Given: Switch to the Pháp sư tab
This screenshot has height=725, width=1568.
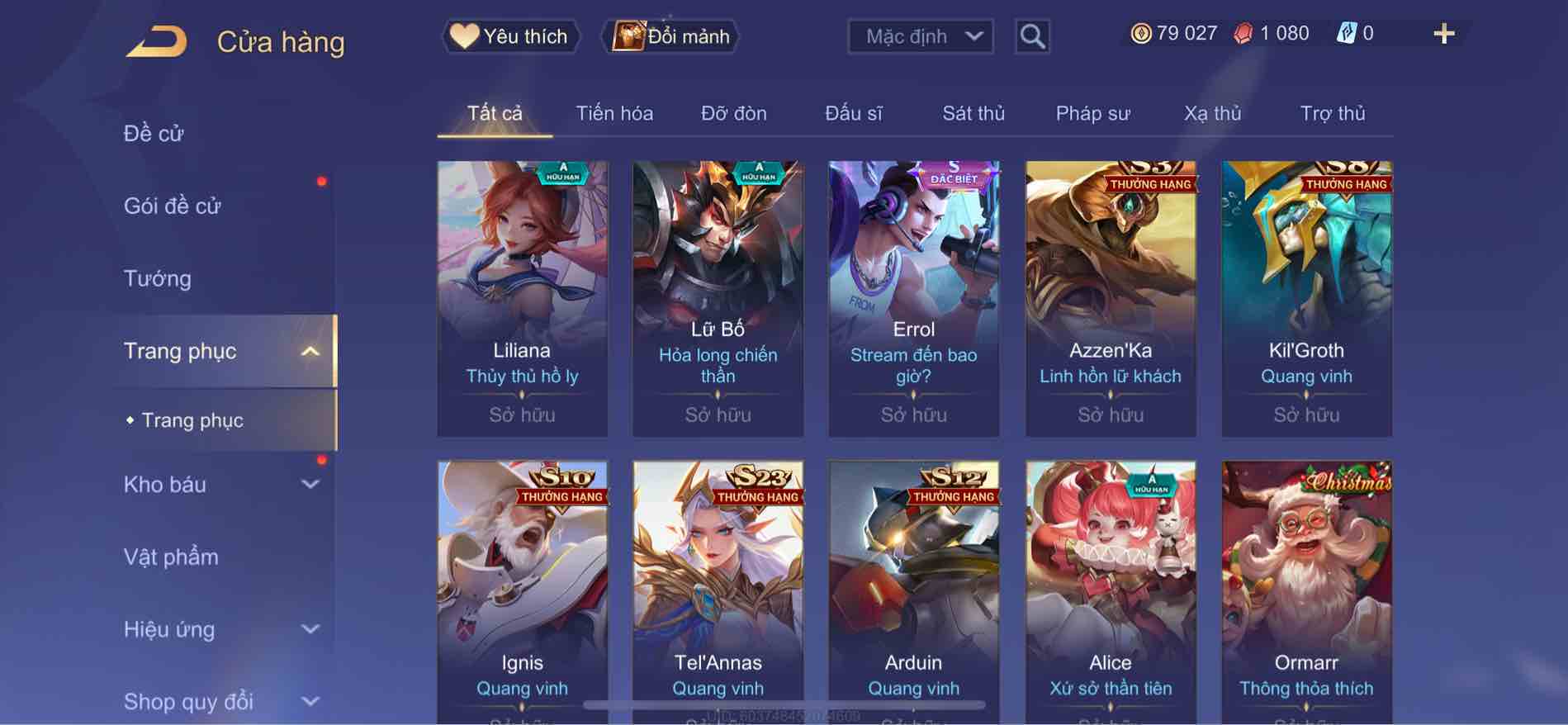Looking at the screenshot, I should coord(1092,113).
